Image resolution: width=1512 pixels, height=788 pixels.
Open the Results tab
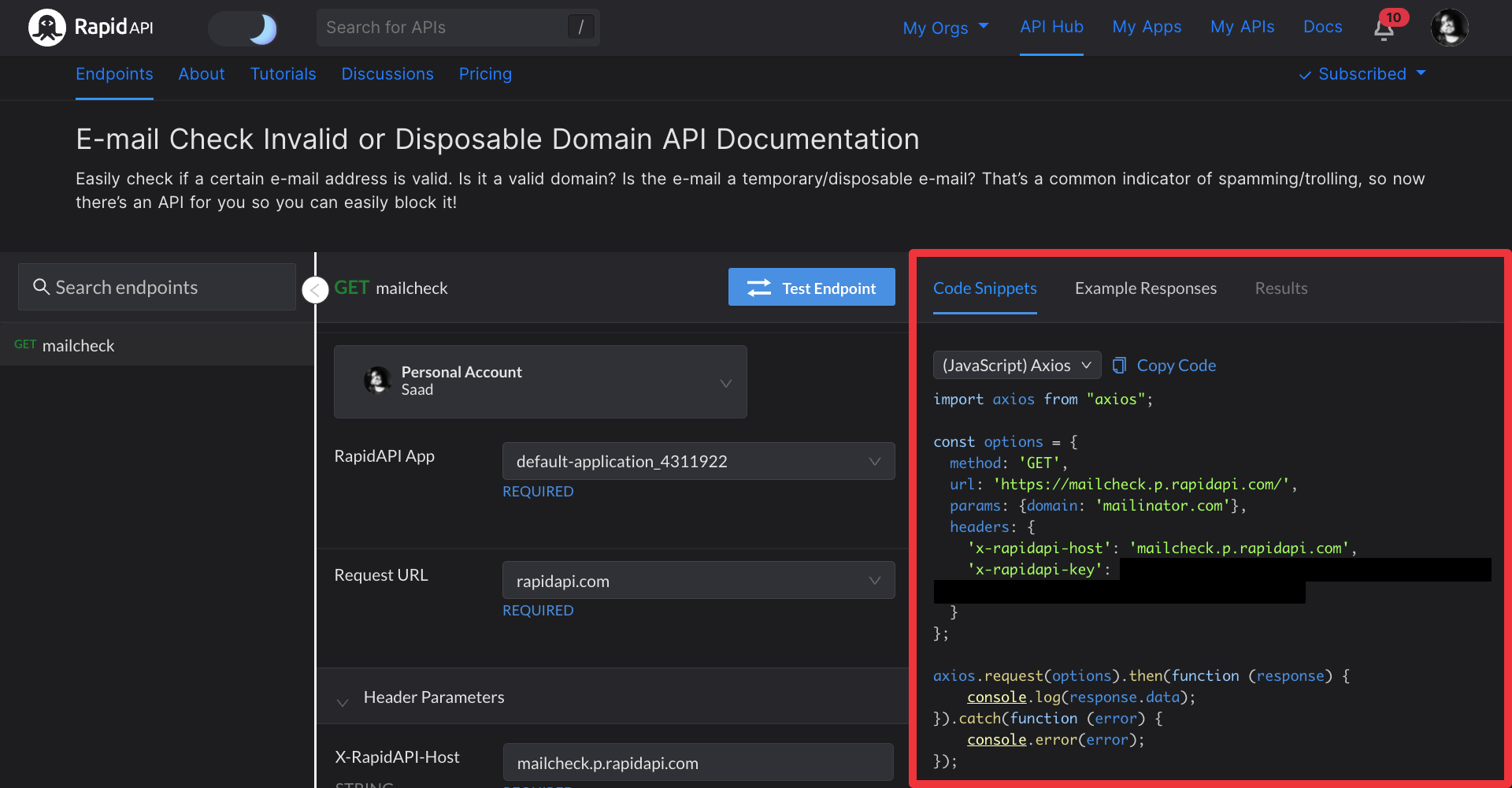coord(1280,288)
